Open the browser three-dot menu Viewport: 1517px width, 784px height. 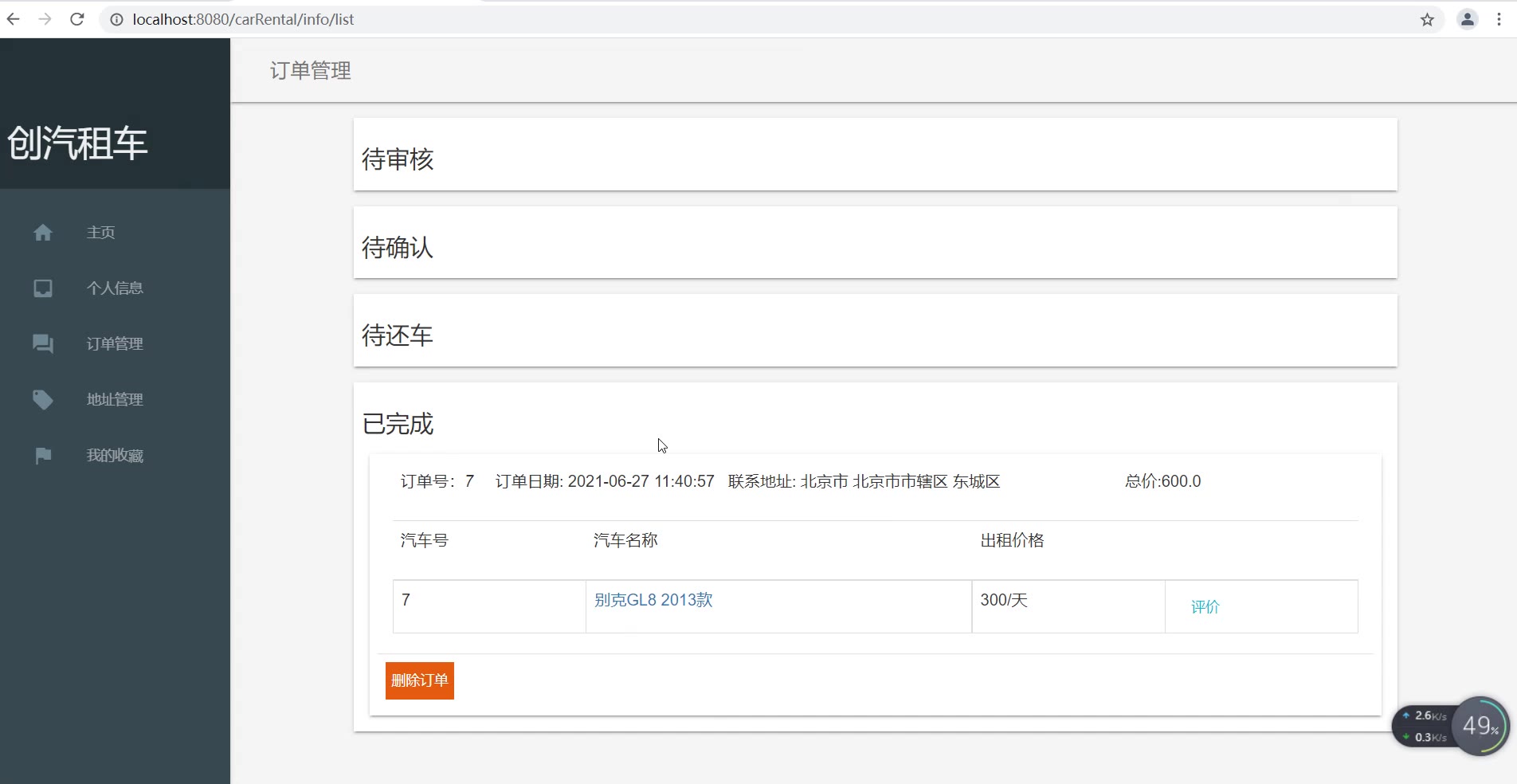click(x=1499, y=19)
